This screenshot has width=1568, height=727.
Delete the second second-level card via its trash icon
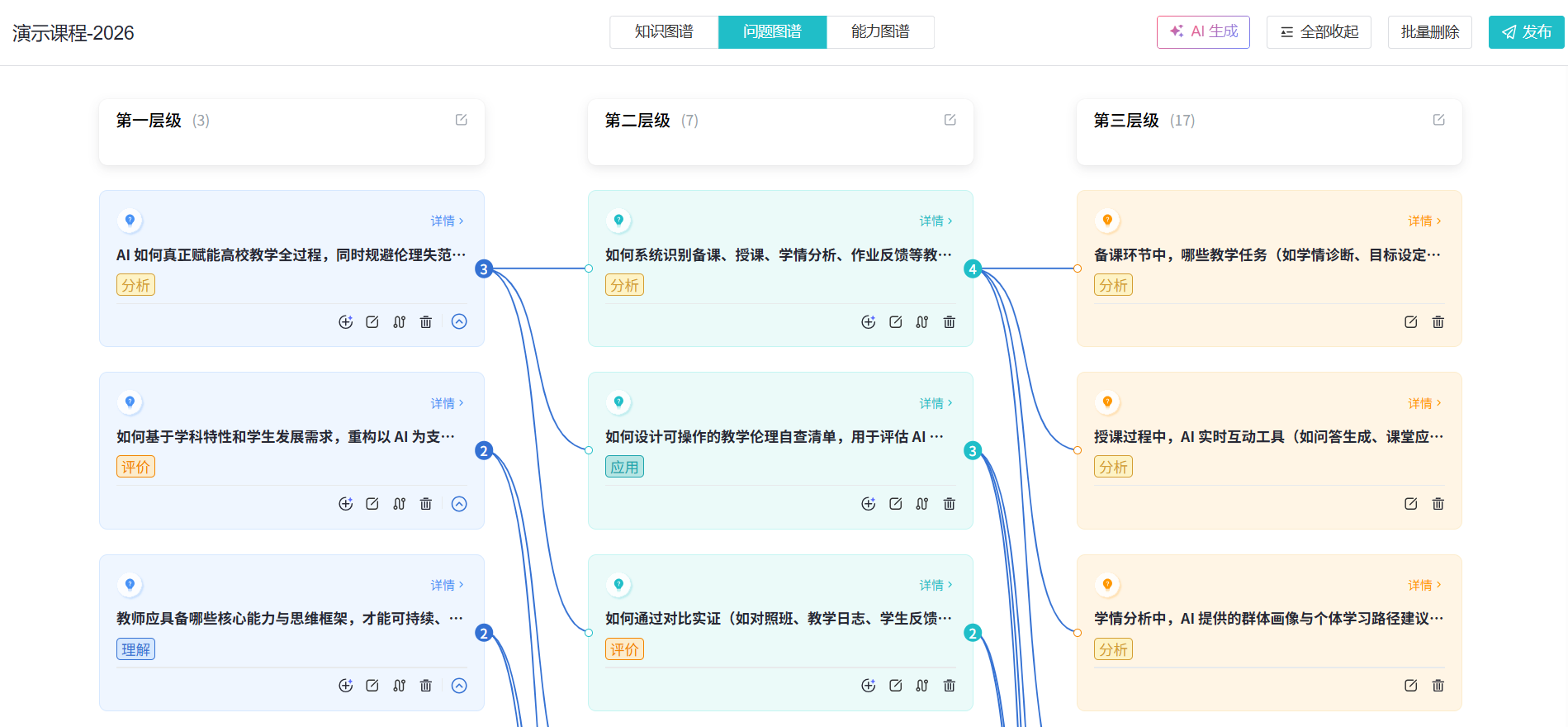click(950, 504)
